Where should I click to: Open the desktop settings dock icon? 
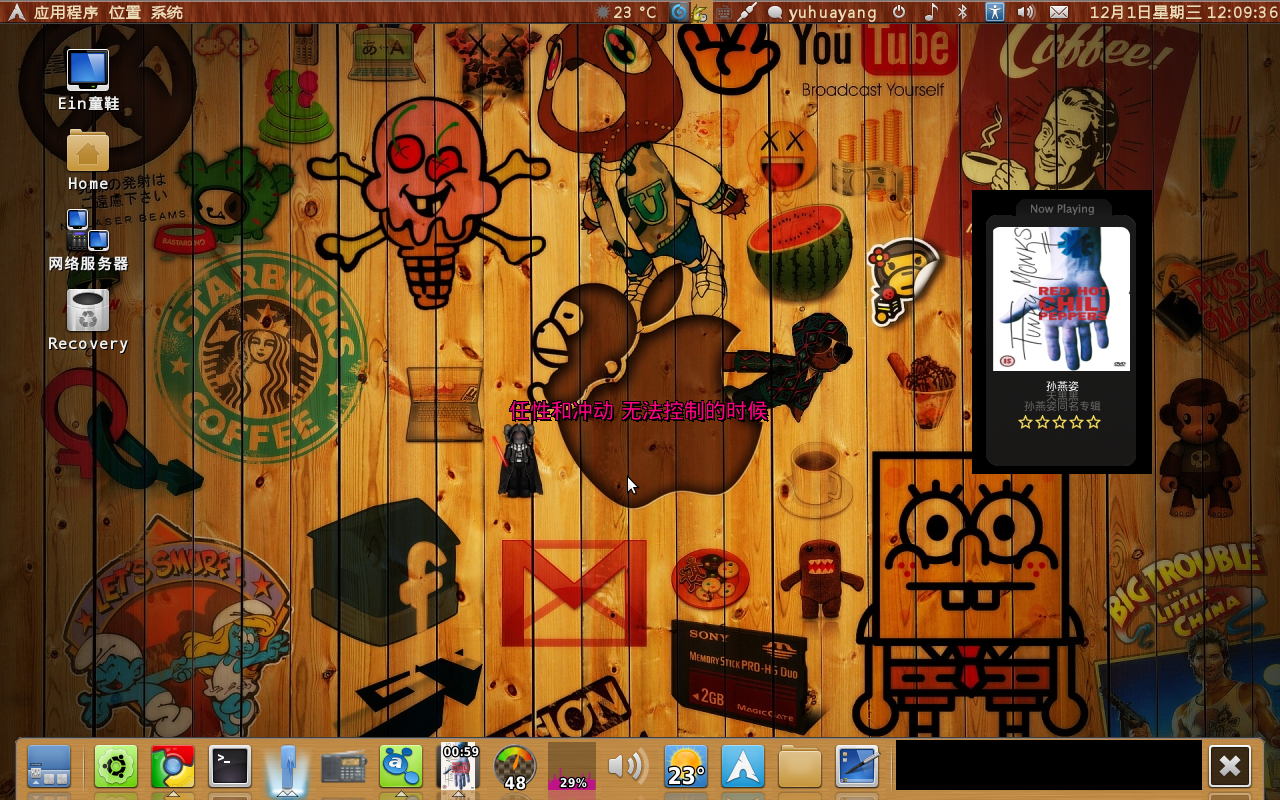pos(857,767)
